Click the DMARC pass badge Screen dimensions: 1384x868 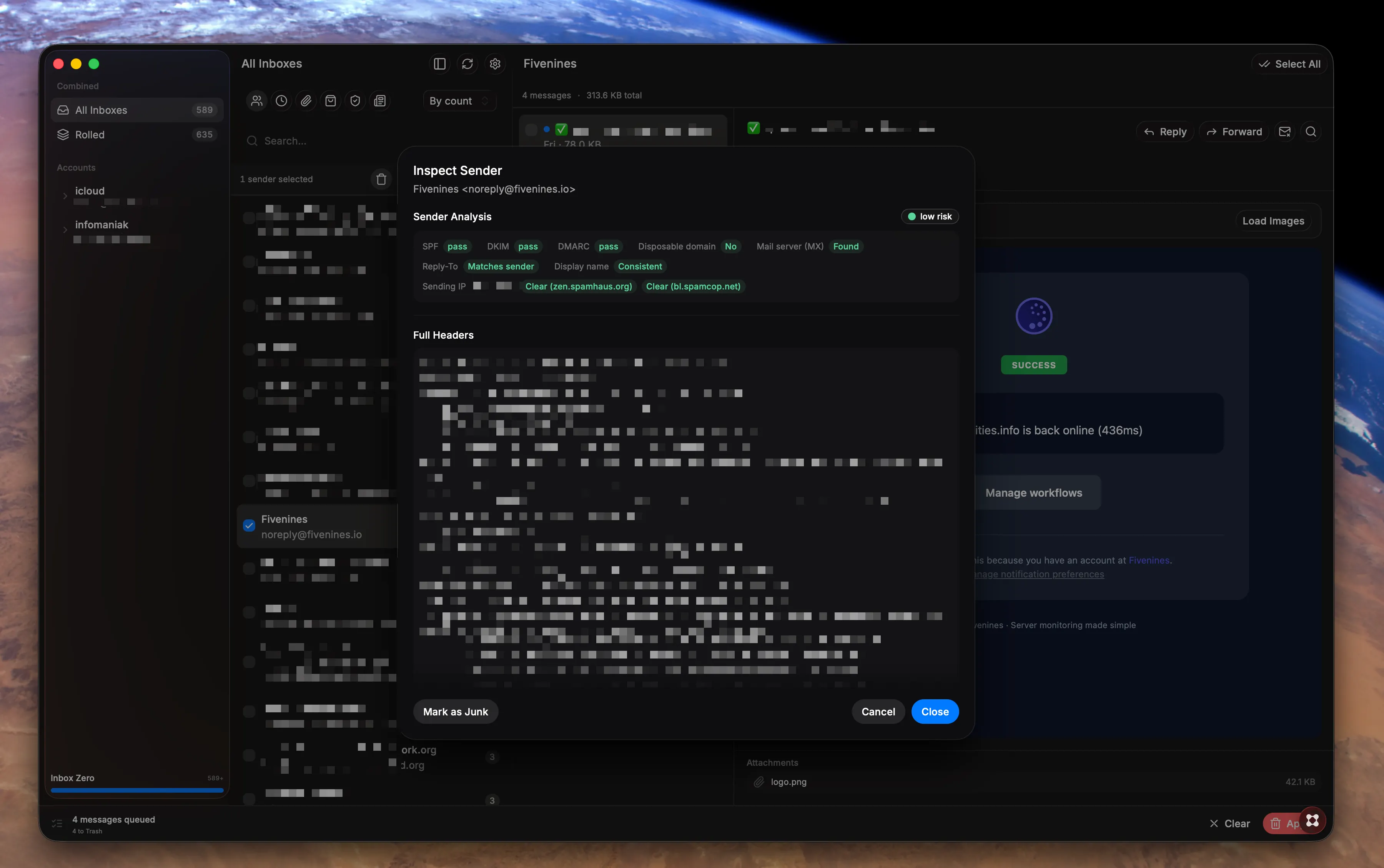pos(609,246)
